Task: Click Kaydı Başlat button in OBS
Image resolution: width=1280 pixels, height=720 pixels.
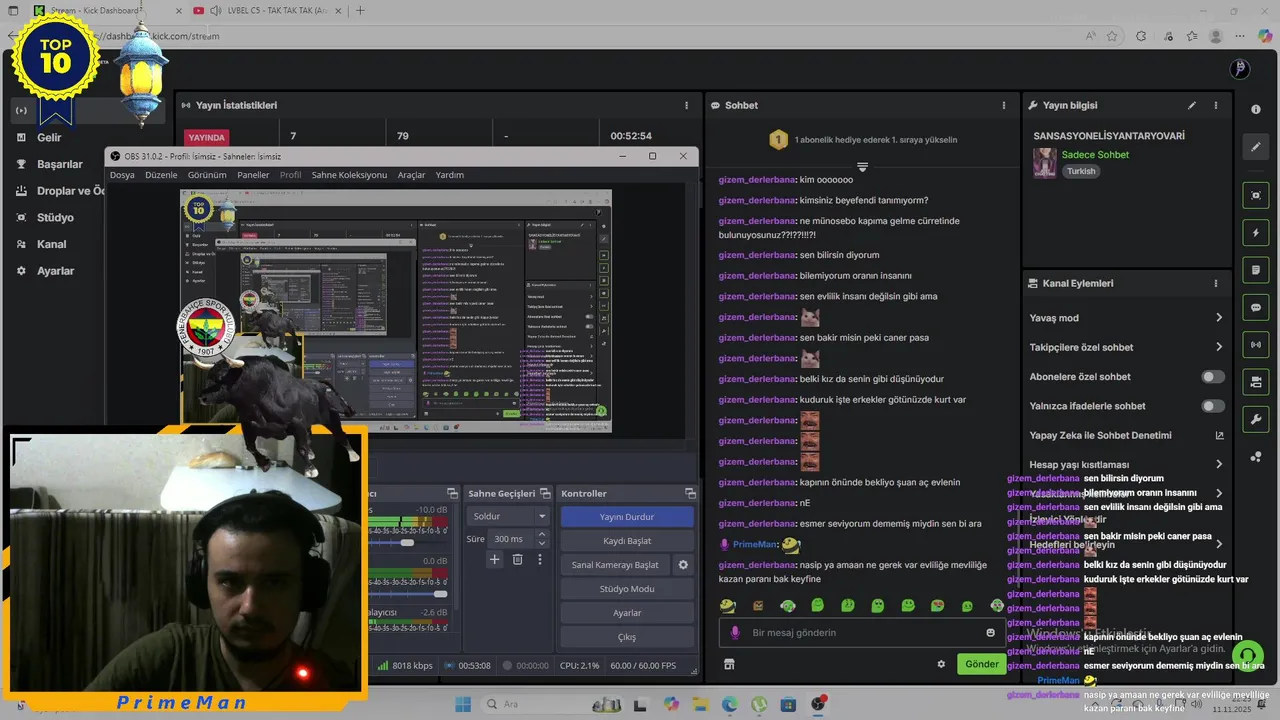Action: [626, 541]
